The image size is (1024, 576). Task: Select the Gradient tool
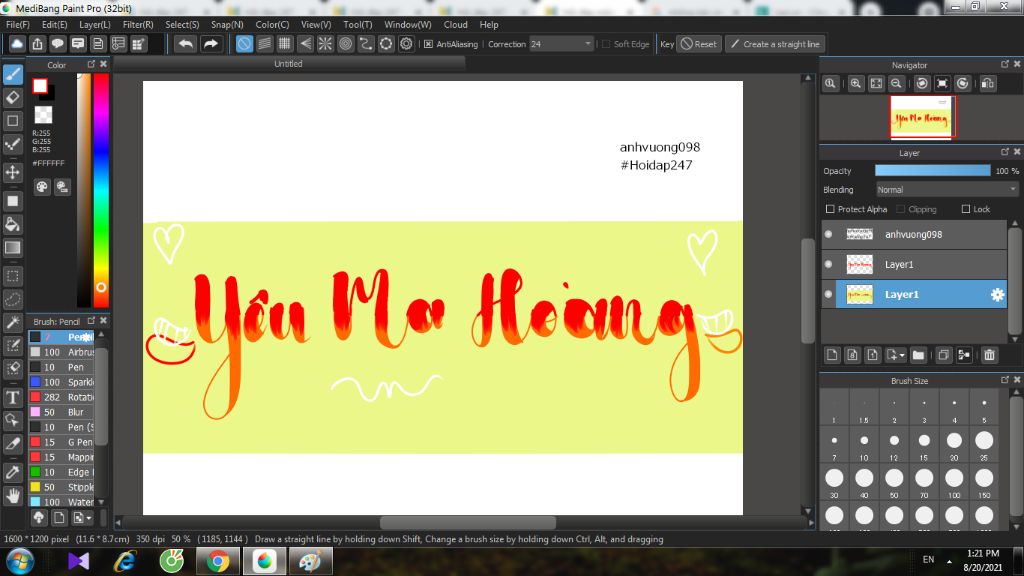(13, 248)
